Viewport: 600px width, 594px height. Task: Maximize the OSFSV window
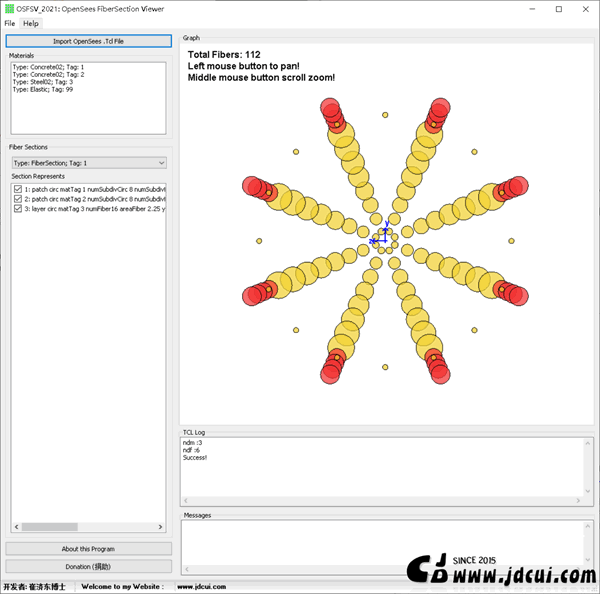(559, 9)
